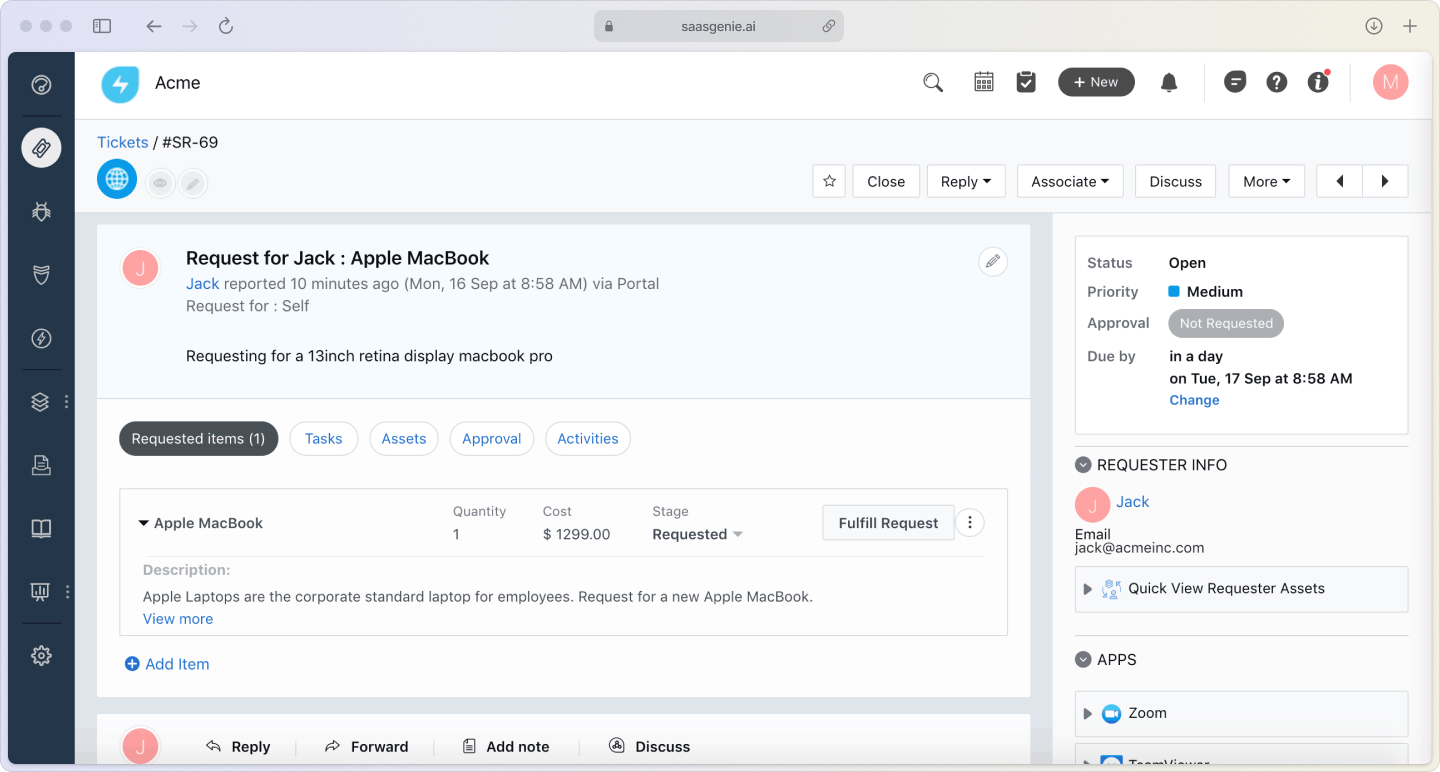Open Assets submenu dots in sidebar

[67, 402]
